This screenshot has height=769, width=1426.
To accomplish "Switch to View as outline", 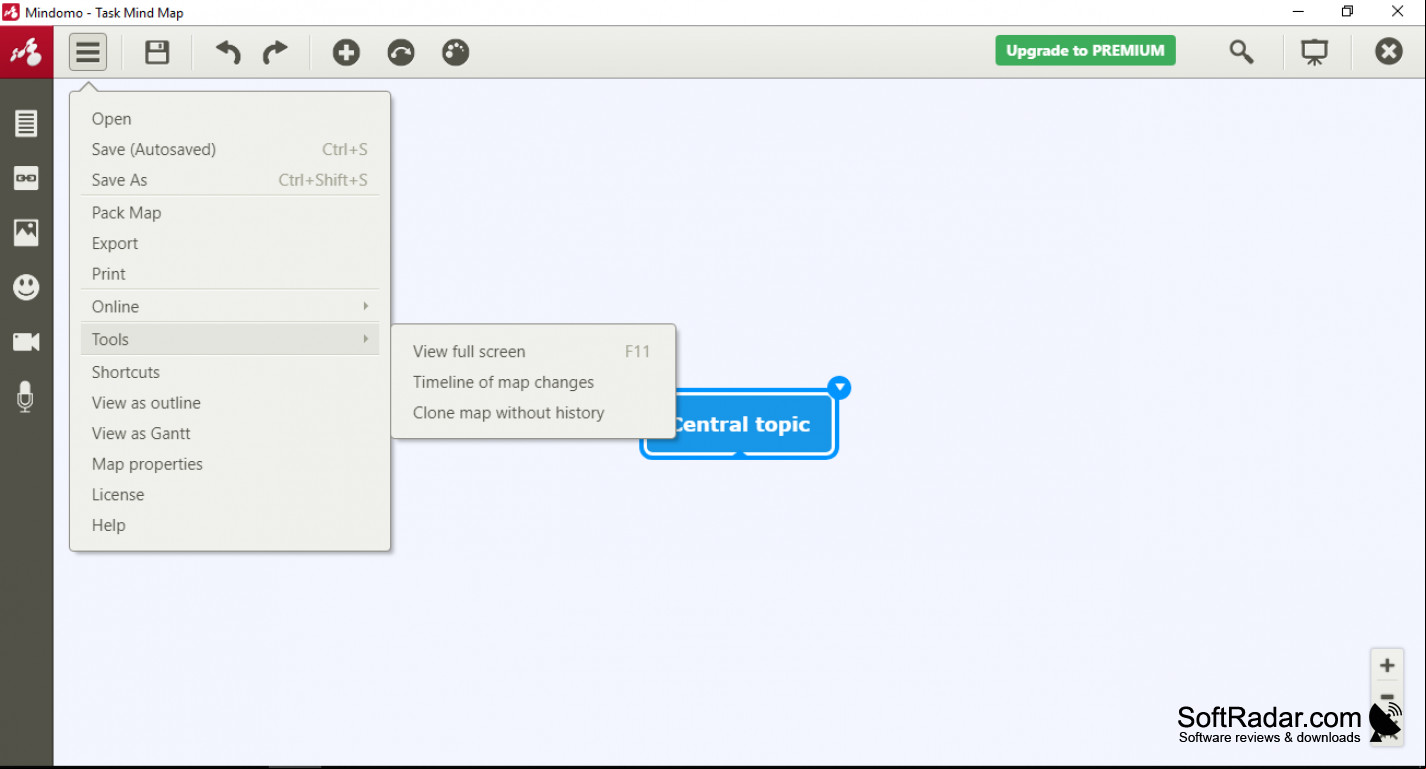I will click(229, 403).
